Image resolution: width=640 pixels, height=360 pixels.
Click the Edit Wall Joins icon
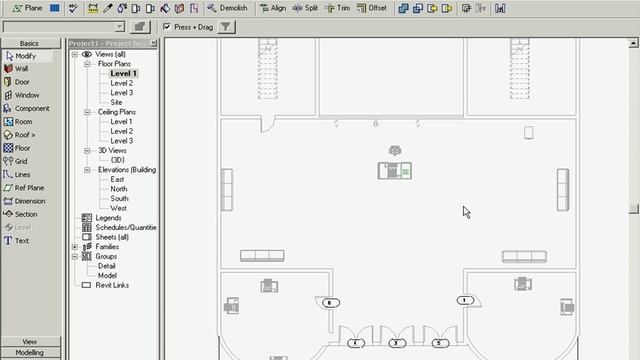tap(466, 8)
